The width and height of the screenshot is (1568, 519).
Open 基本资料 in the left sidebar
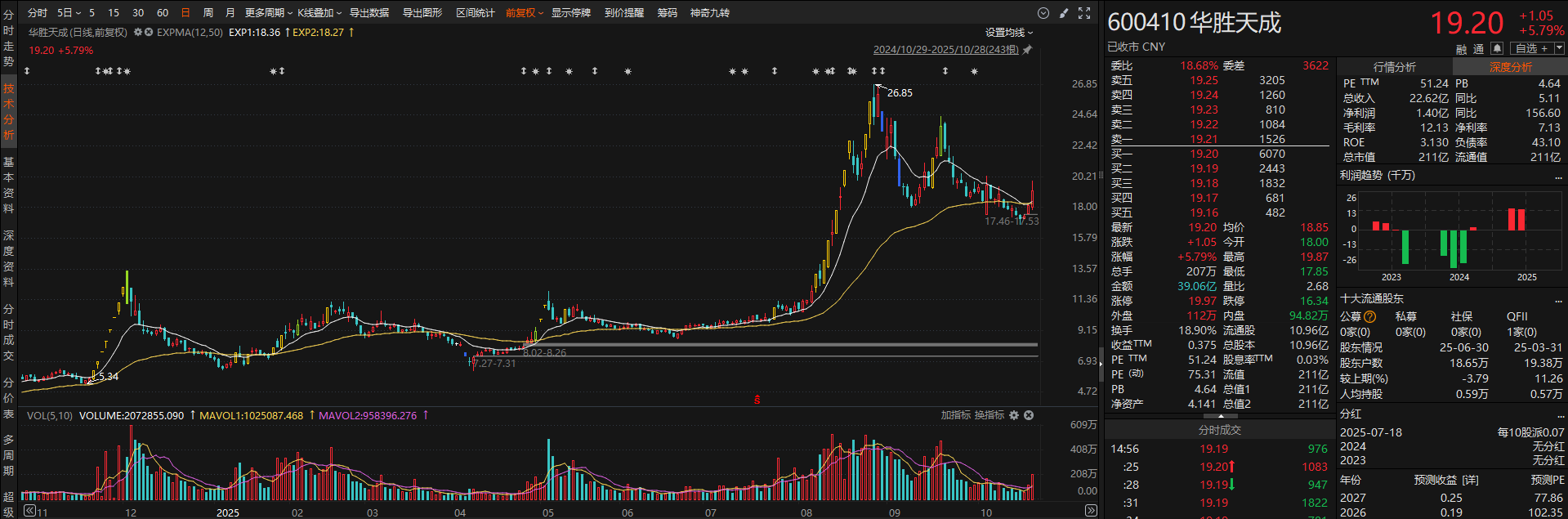pyautogui.click(x=8, y=185)
